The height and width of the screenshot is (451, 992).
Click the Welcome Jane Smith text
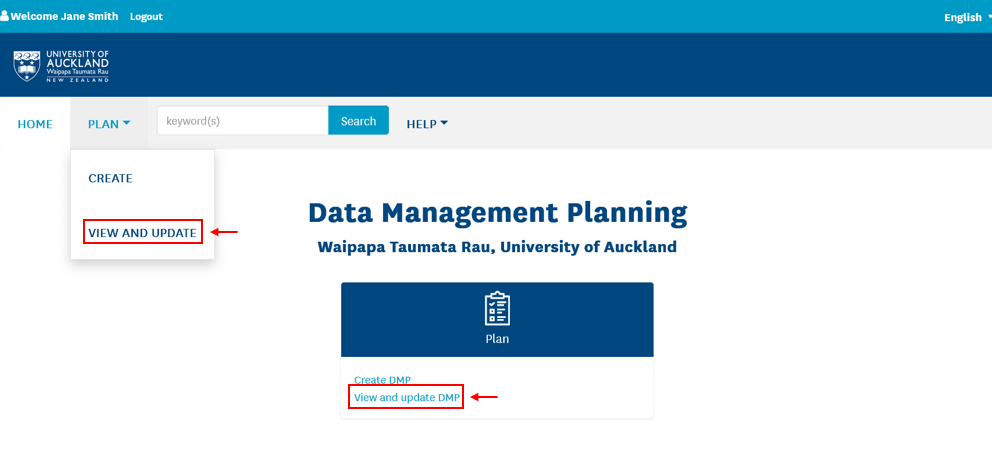[x=65, y=16]
